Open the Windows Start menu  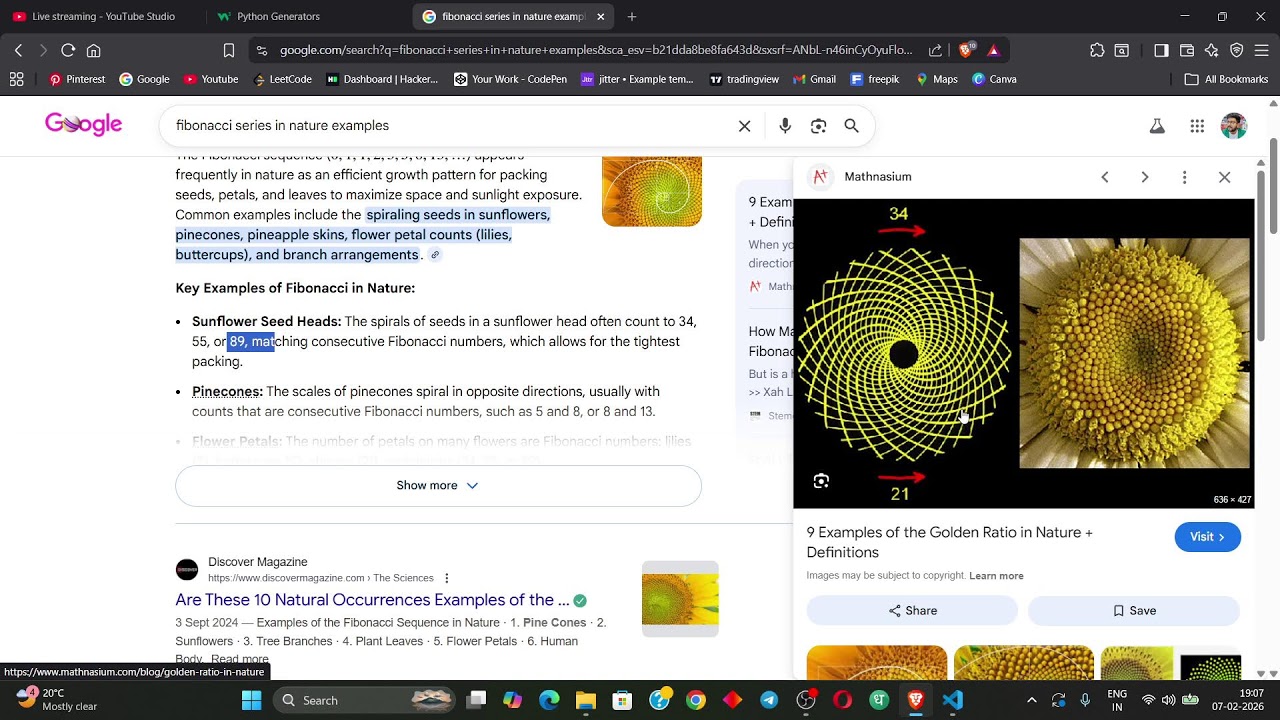[251, 700]
